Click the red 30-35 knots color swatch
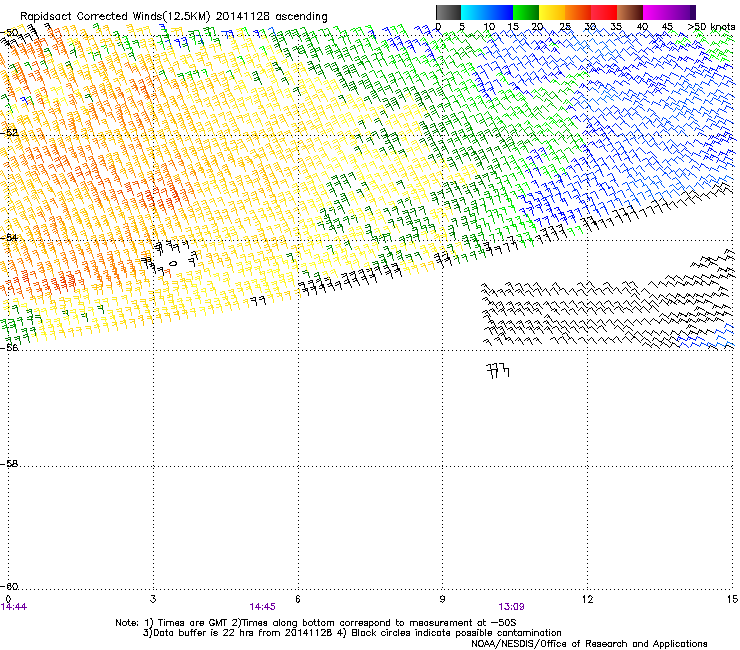Image resolution: width=740 pixels, height=650 pixels. tap(604, 12)
